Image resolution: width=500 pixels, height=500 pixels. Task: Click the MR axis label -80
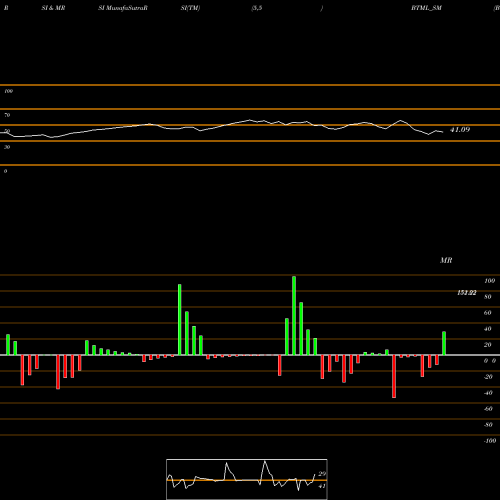click(x=488, y=425)
